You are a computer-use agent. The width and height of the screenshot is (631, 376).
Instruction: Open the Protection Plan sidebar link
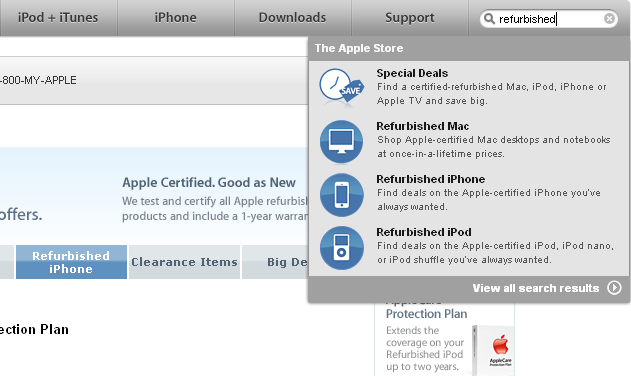pos(427,314)
